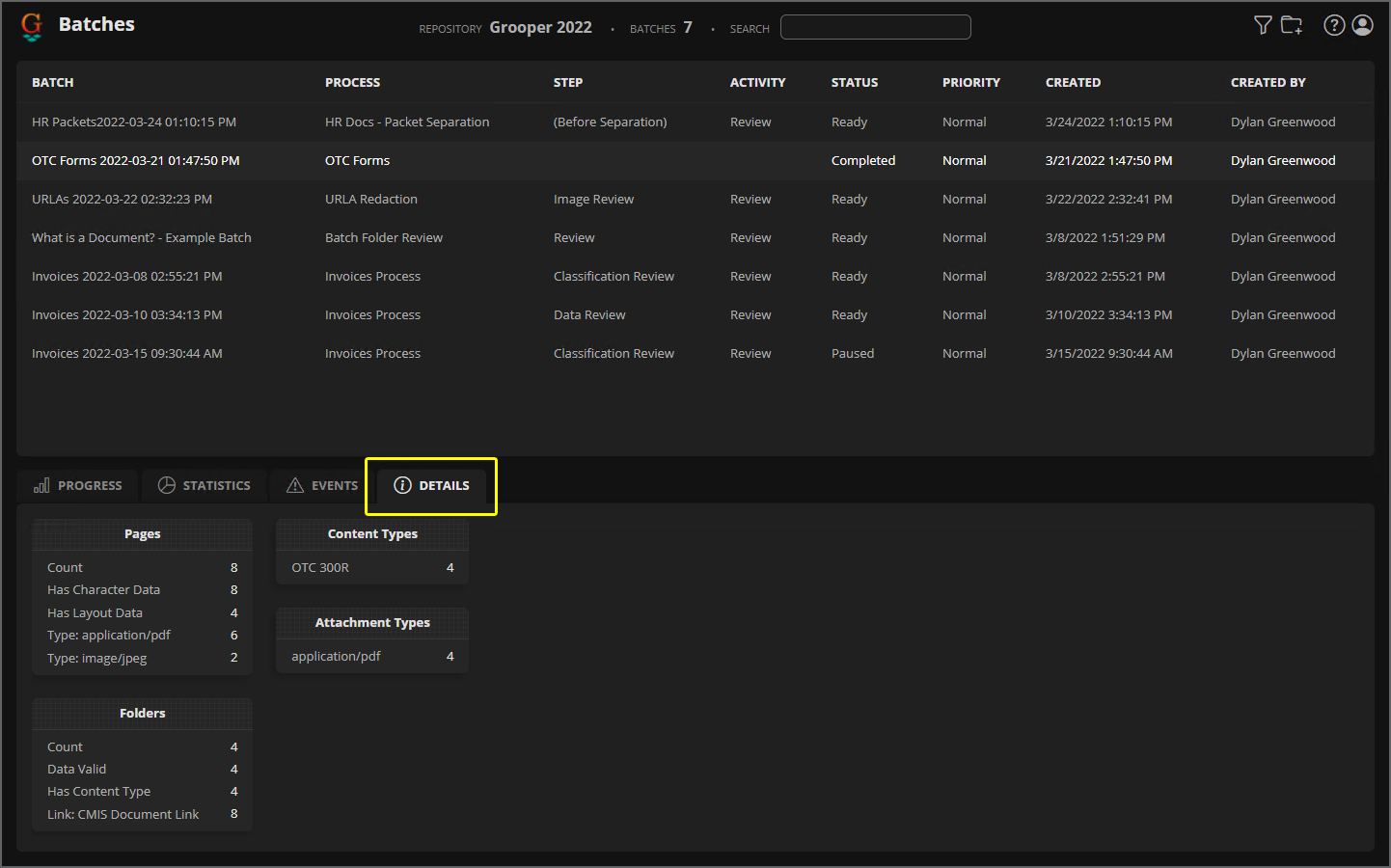Open the batch filter funnel icon
1391x868 pixels.
pyautogui.click(x=1263, y=25)
